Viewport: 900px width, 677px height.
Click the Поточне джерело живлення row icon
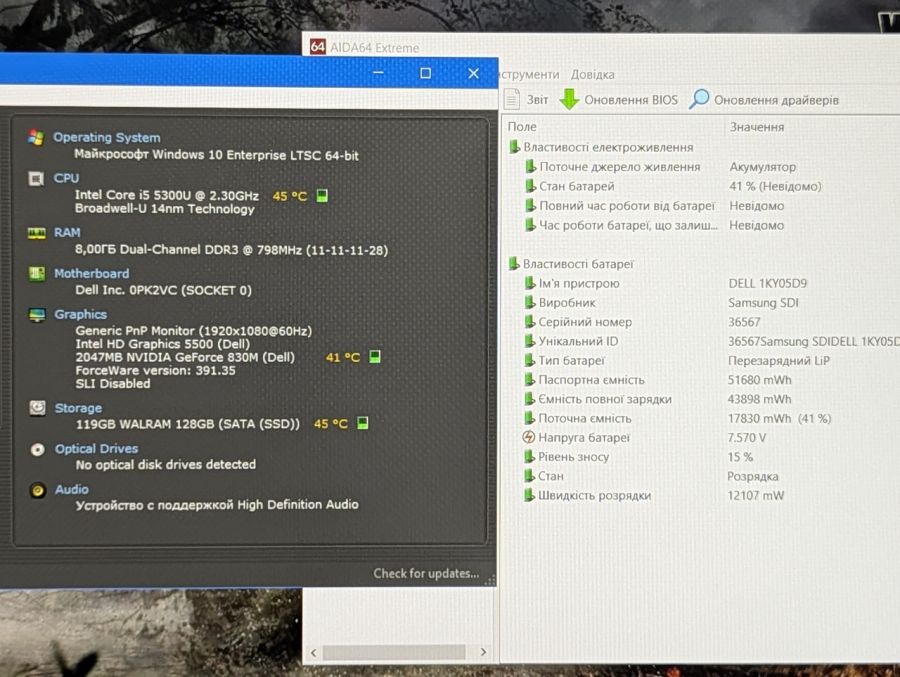[x=530, y=167]
